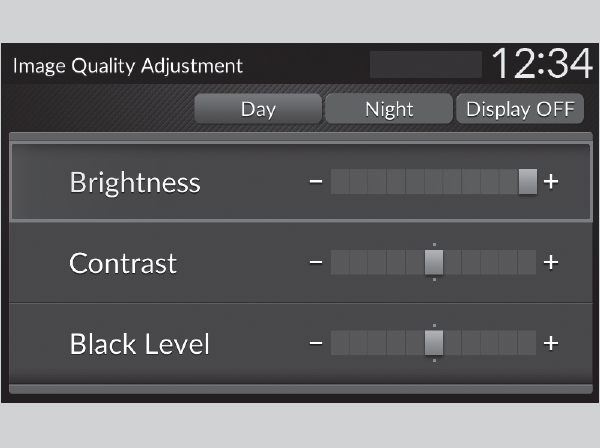The image size is (600, 448).
Task: Select the Brightness row label
Action: [135, 183]
